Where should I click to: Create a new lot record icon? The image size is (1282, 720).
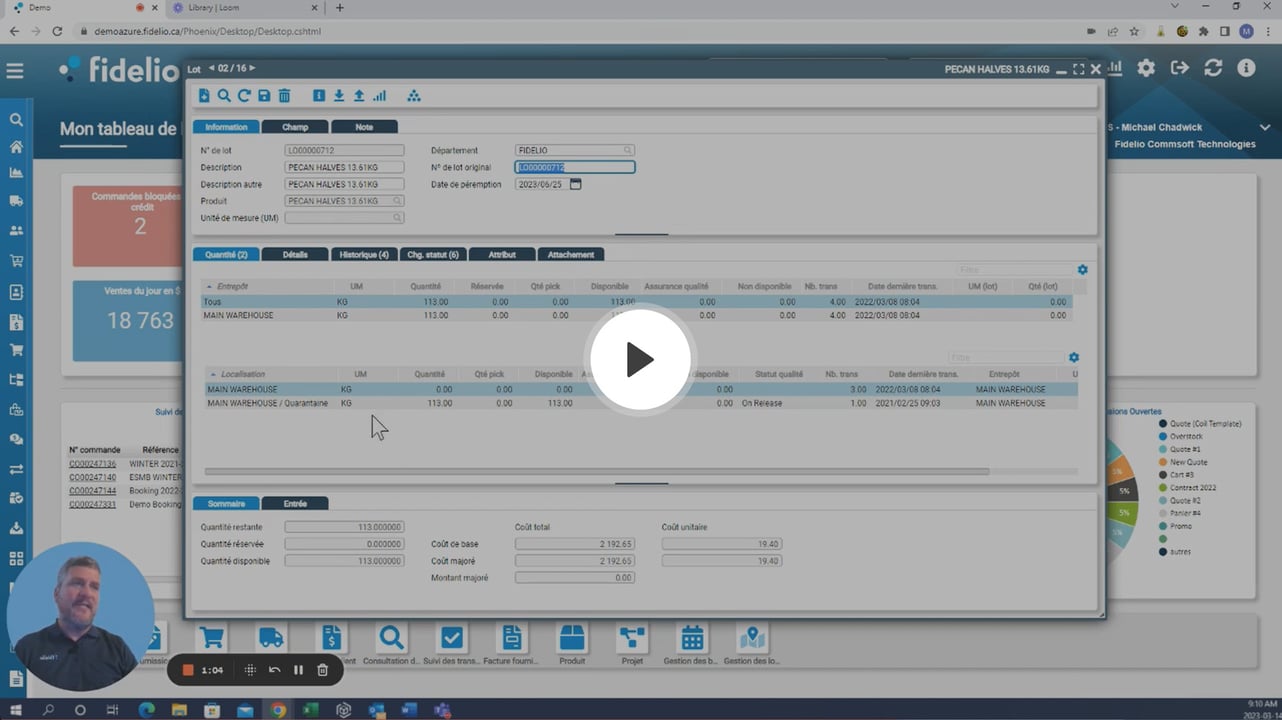tap(204, 96)
